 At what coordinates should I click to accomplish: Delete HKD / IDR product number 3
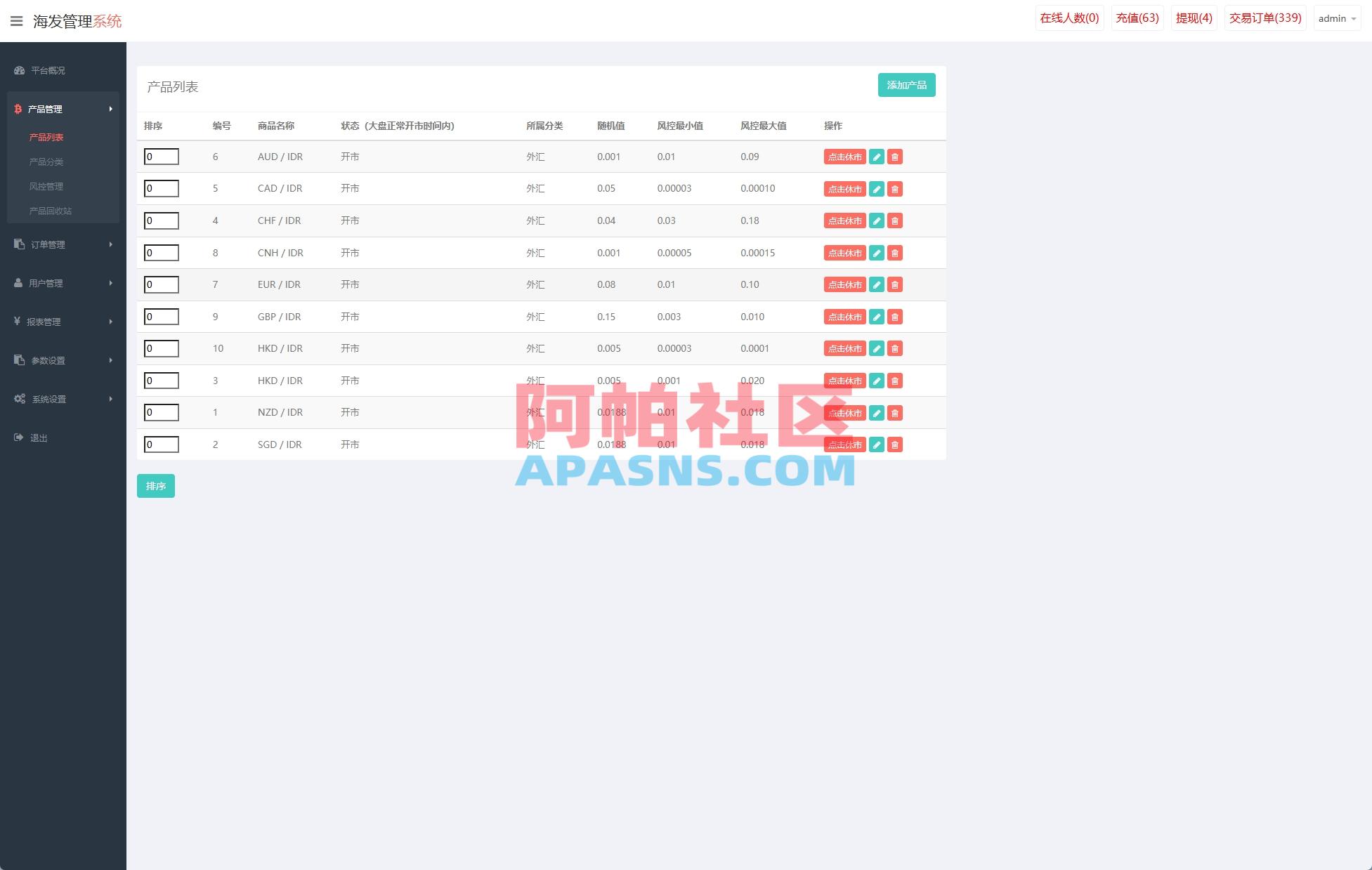pyautogui.click(x=895, y=381)
